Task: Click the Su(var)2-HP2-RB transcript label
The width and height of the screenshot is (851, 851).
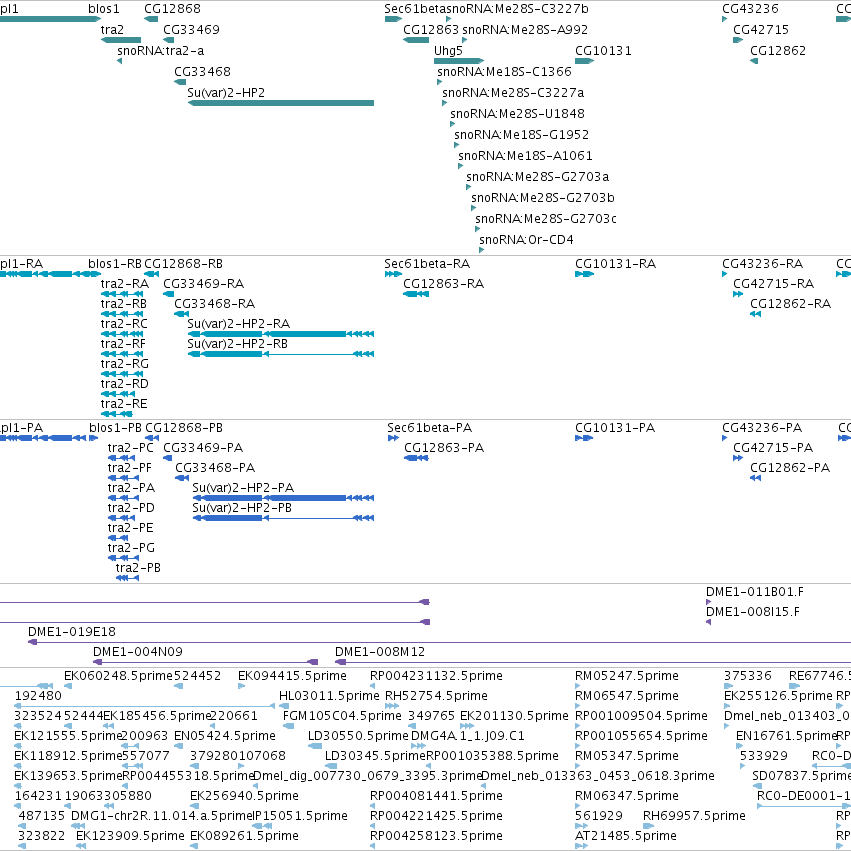Action: click(237, 344)
